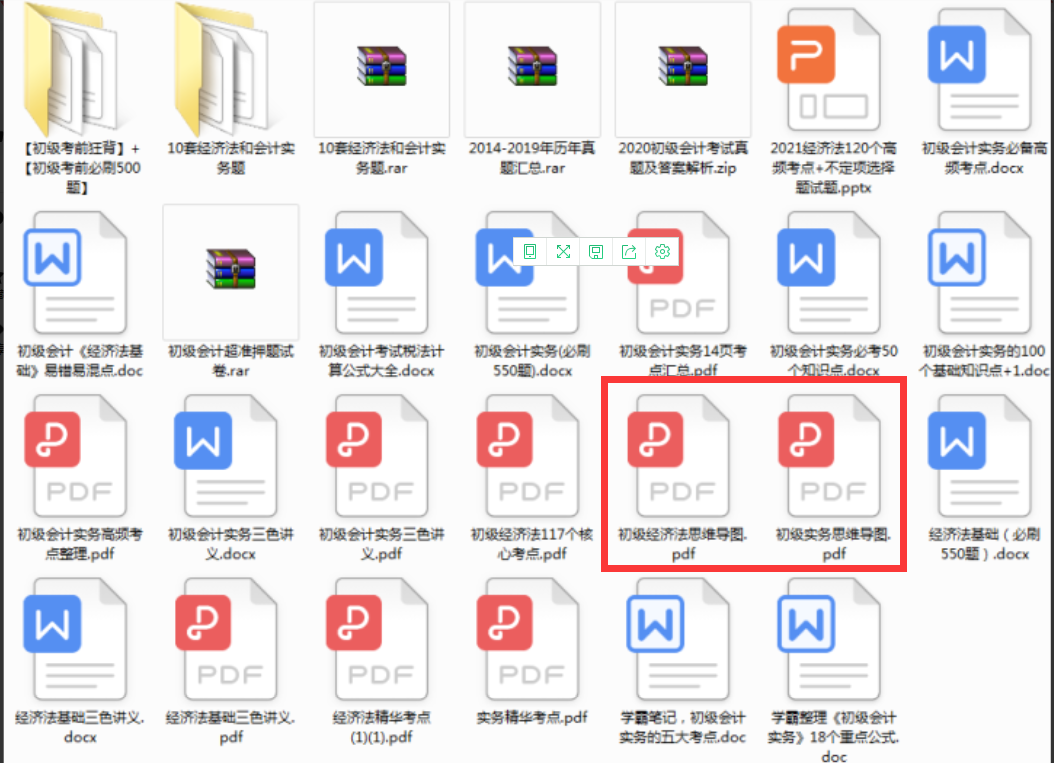Select the orange PowerPoint icon of 2021经济法120个高频考点 pptx
Image resolution: width=1054 pixels, height=763 pixels.
point(828,69)
